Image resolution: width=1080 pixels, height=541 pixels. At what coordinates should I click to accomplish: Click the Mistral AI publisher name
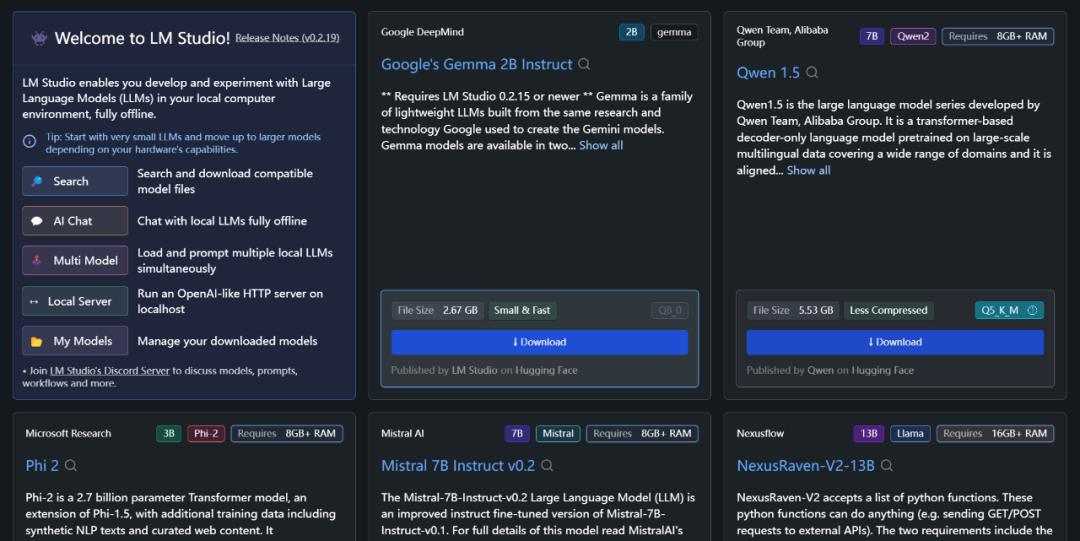(402, 433)
